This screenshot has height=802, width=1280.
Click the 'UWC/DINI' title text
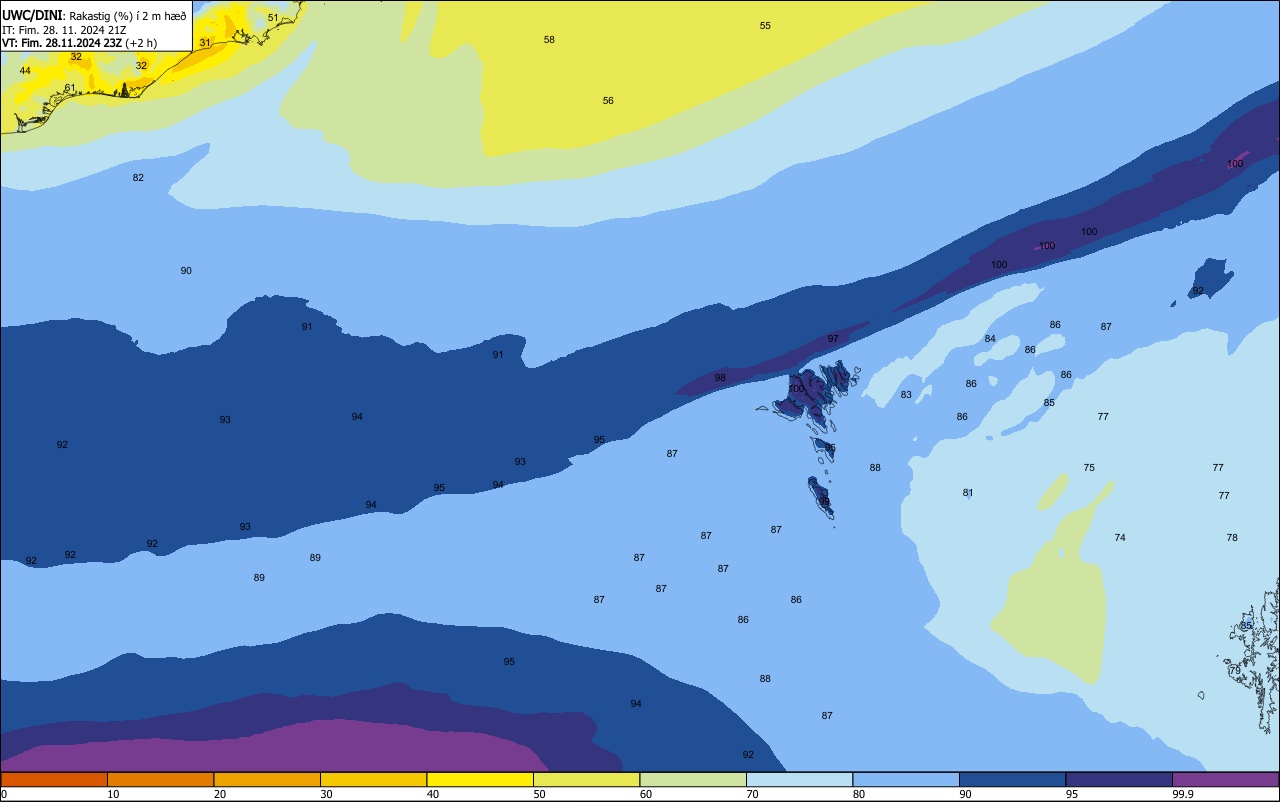[31, 16]
